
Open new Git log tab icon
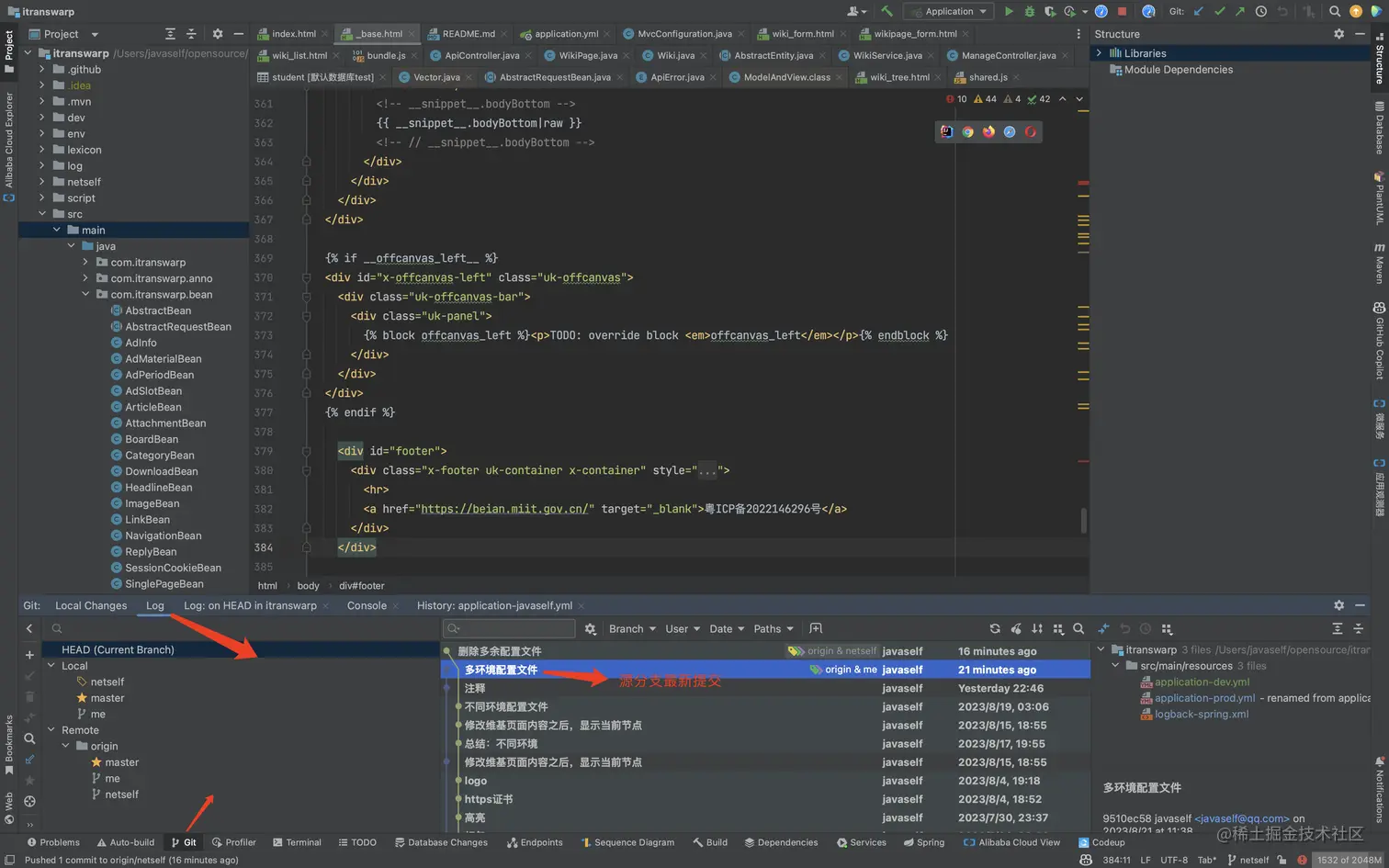(x=816, y=628)
